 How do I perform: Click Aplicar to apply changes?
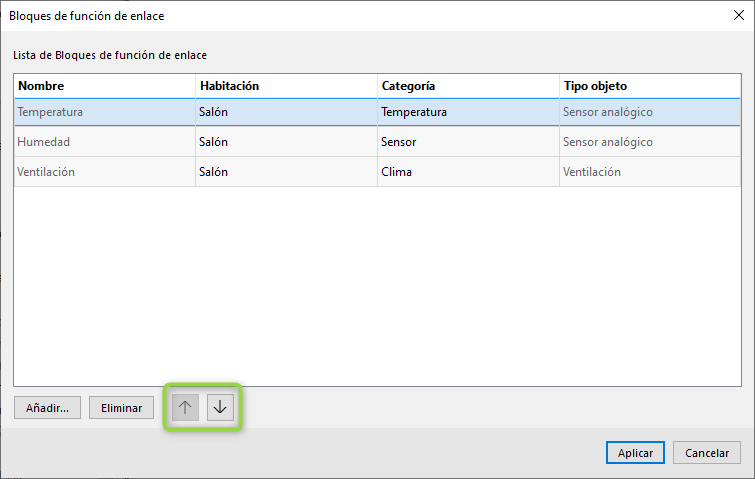point(635,453)
